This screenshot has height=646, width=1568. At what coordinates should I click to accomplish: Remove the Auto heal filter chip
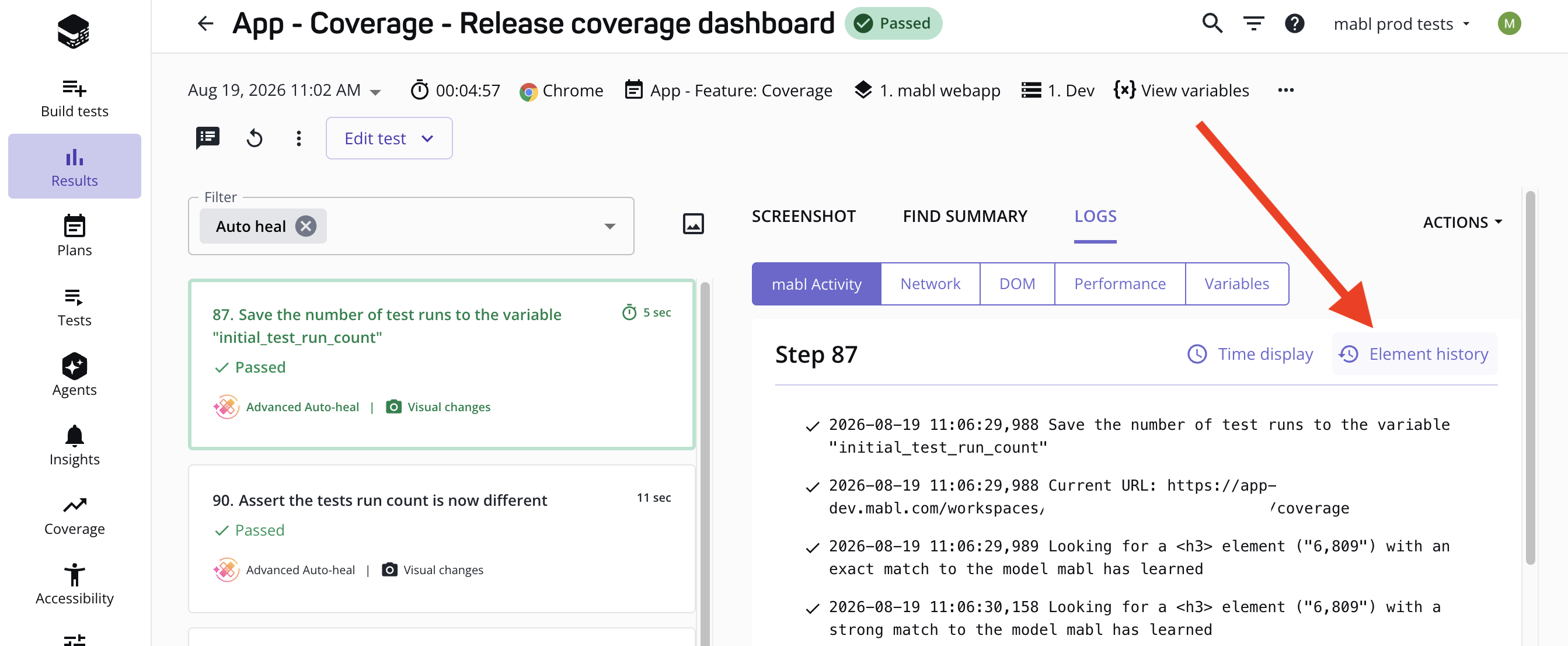click(x=305, y=226)
